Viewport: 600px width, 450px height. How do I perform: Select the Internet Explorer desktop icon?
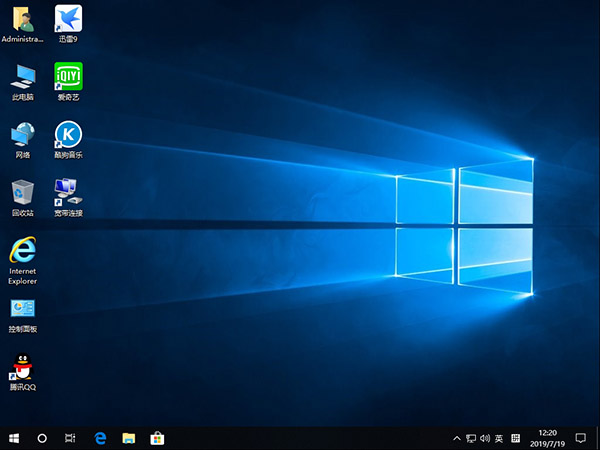point(23,261)
